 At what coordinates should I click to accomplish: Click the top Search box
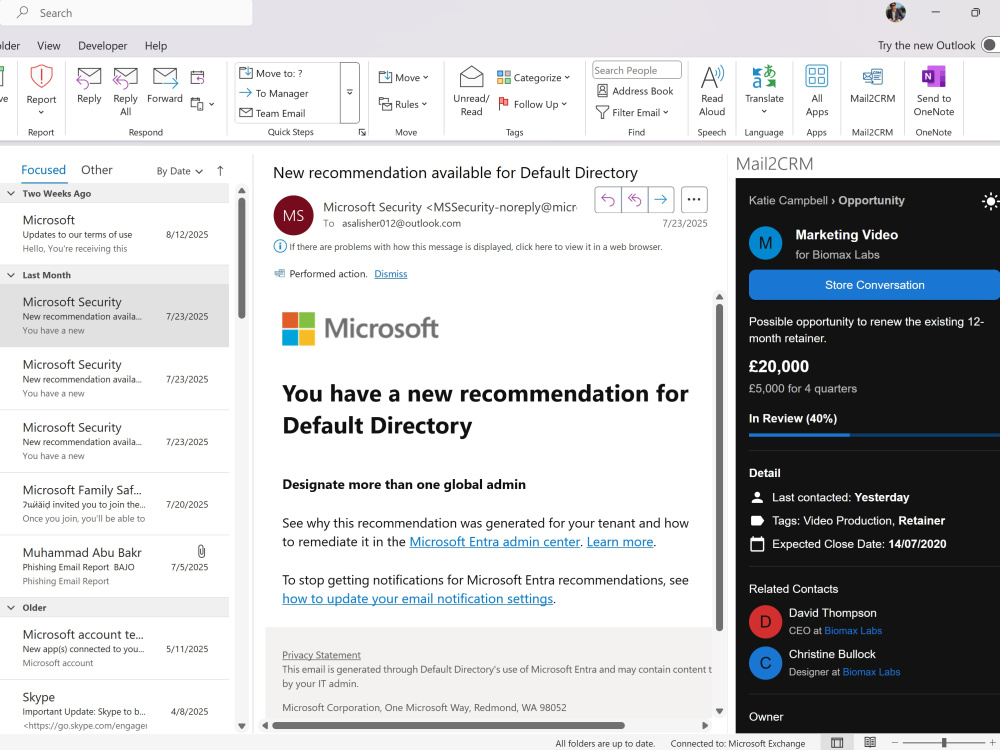pos(126,12)
